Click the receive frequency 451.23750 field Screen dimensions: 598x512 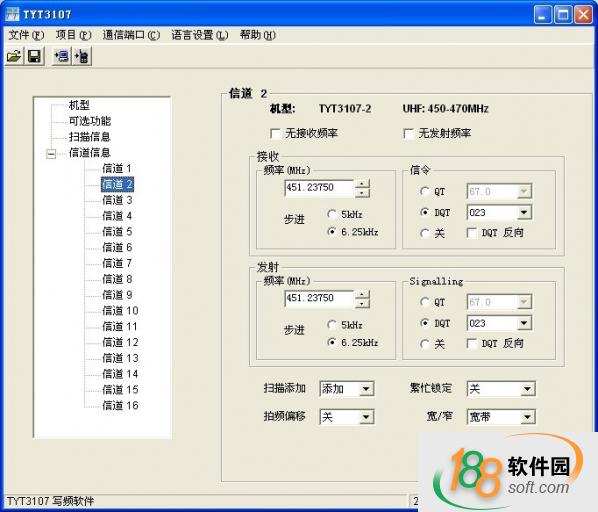click(x=319, y=188)
